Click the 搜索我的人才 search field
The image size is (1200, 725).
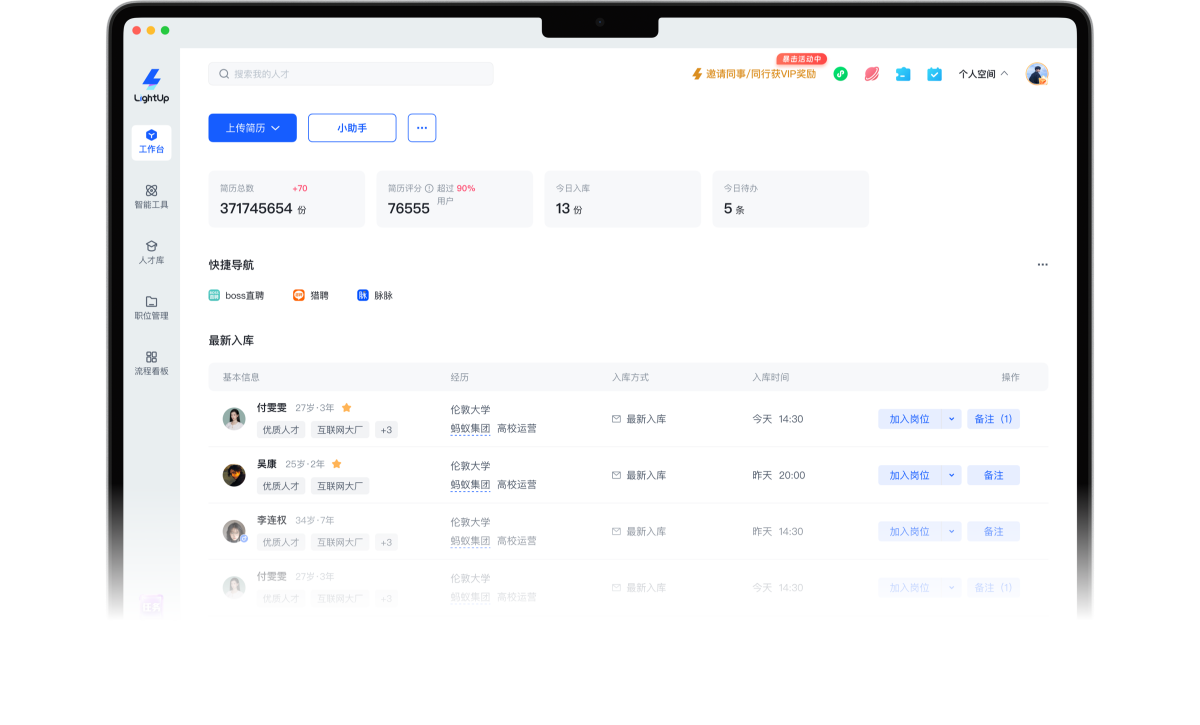tap(351, 74)
